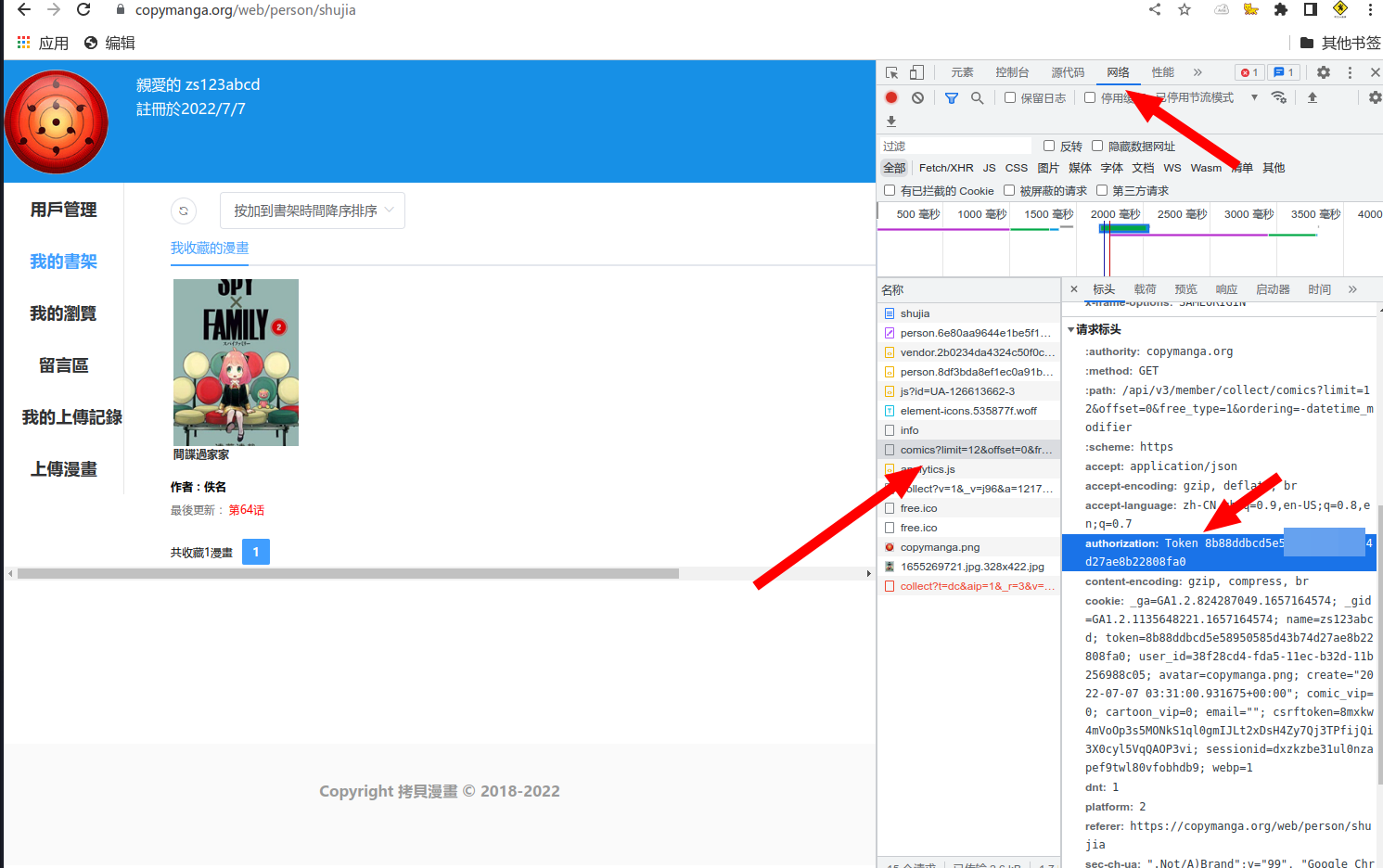Open the bookshelf sort order dropdown
The image size is (1383, 868).
tap(313, 211)
